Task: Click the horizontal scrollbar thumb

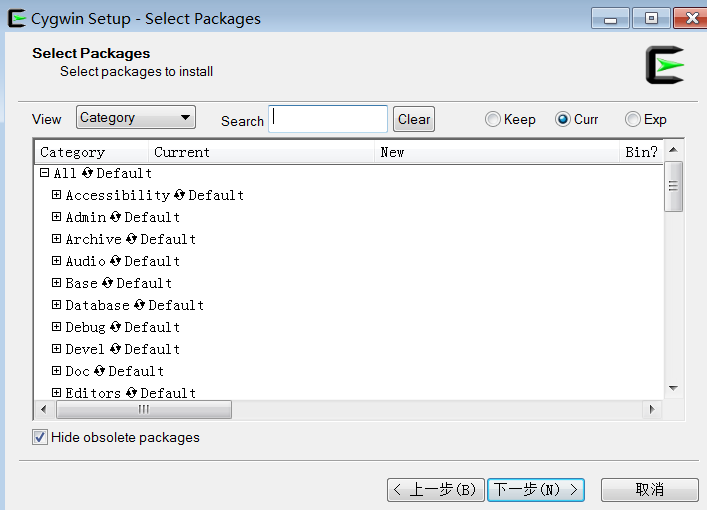Action: coord(144,409)
